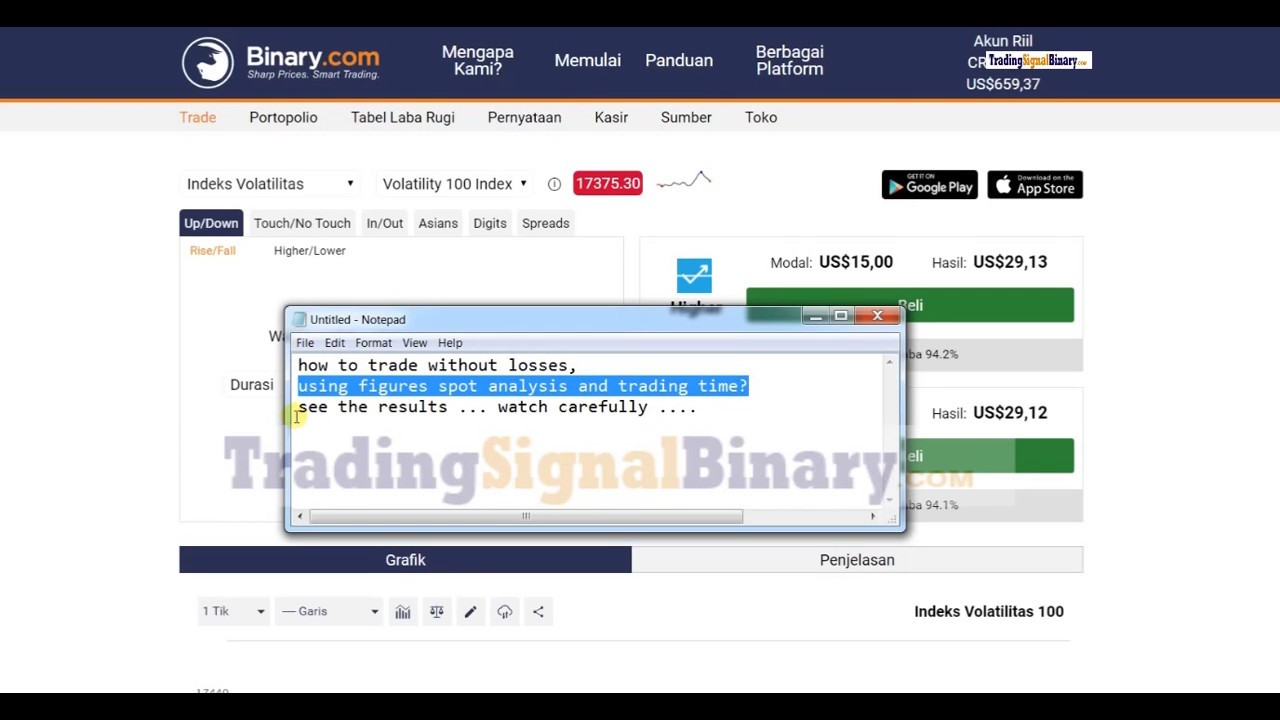This screenshot has width=1280, height=720.
Task: Select the Spreads trade tab
Action: (546, 223)
